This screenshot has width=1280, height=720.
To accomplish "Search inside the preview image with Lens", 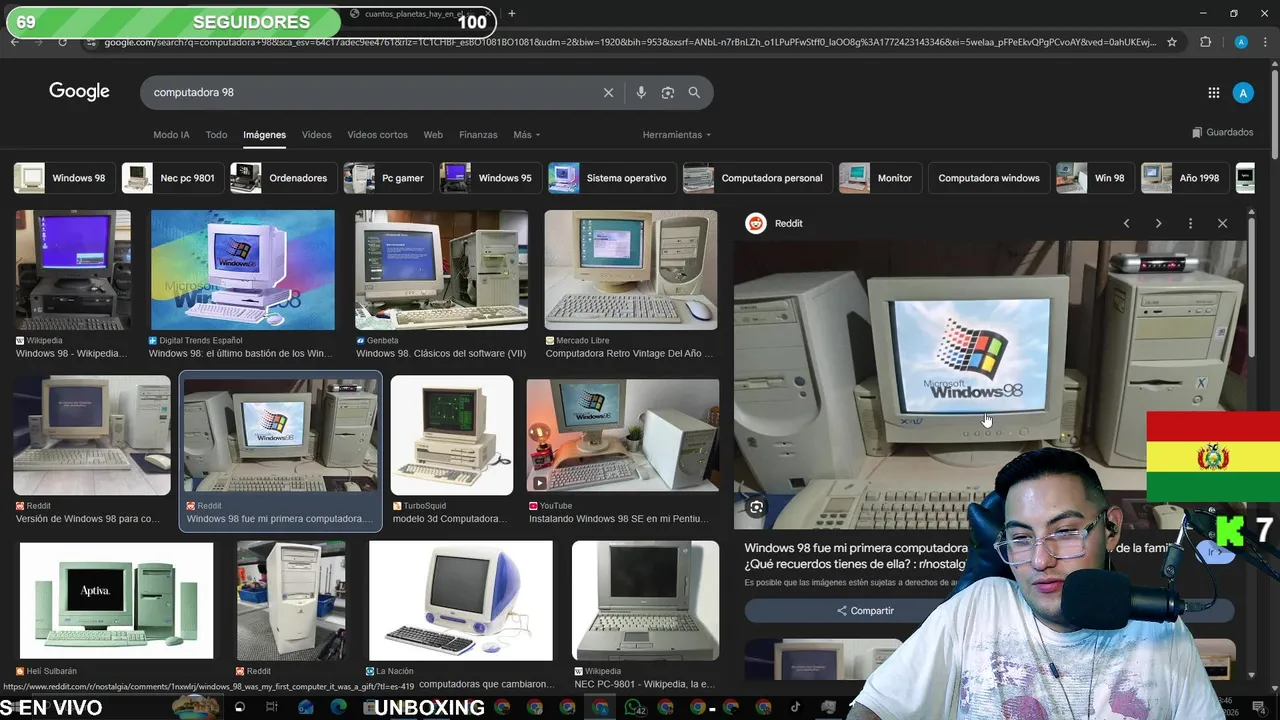I will click(757, 507).
